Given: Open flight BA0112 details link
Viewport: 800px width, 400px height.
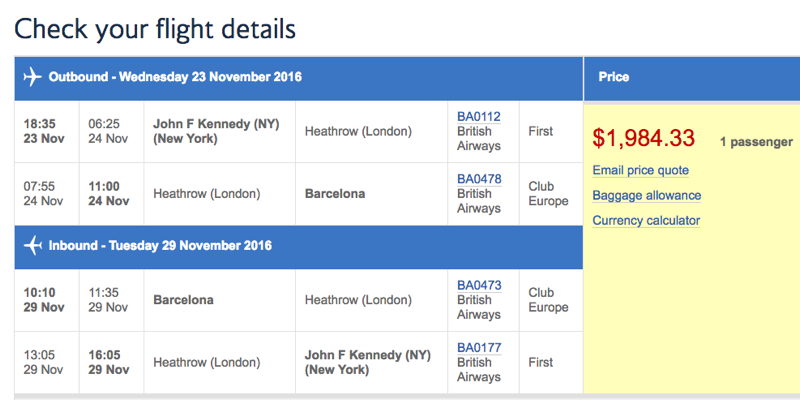Looking at the screenshot, I should 479,117.
